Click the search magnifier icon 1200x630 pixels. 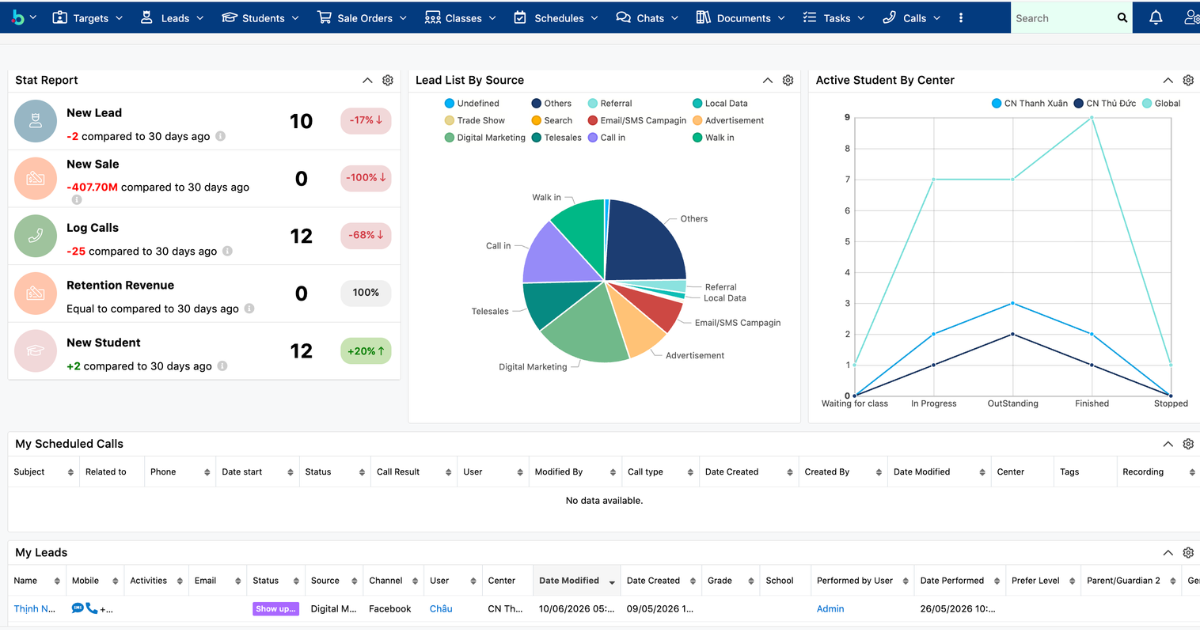click(1122, 18)
